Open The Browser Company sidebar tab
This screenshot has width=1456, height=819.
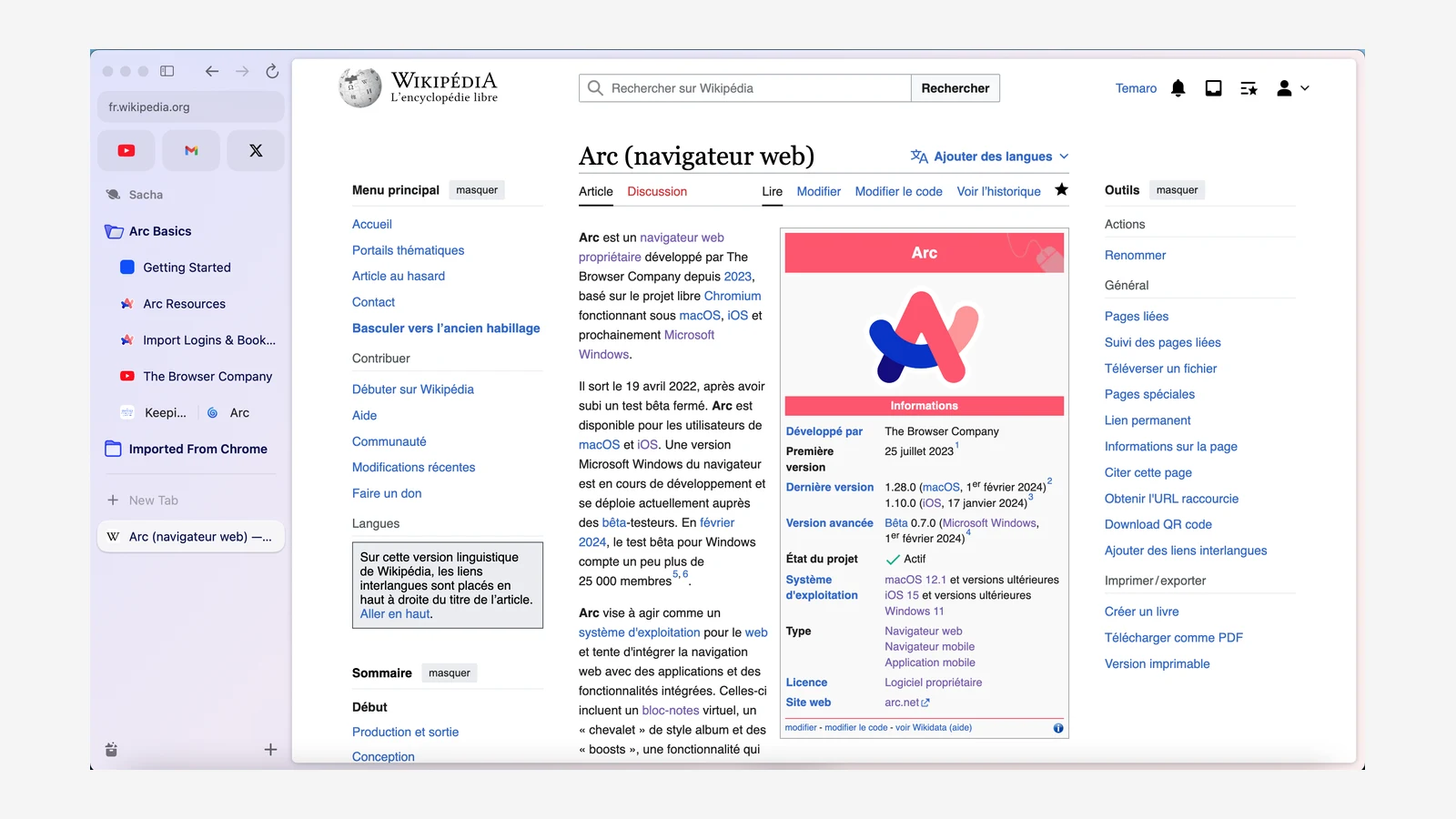point(197,377)
